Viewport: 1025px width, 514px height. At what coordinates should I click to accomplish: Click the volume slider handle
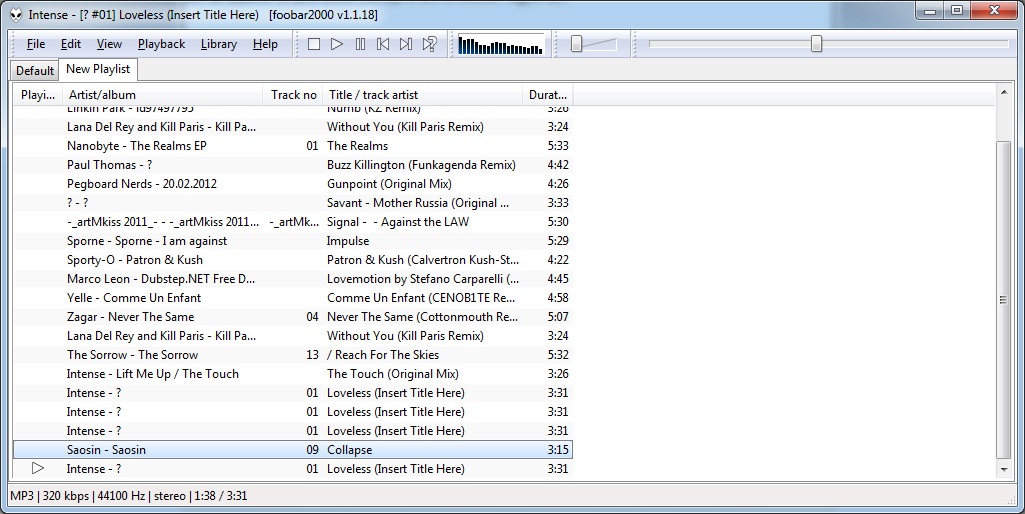coord(576,44)
